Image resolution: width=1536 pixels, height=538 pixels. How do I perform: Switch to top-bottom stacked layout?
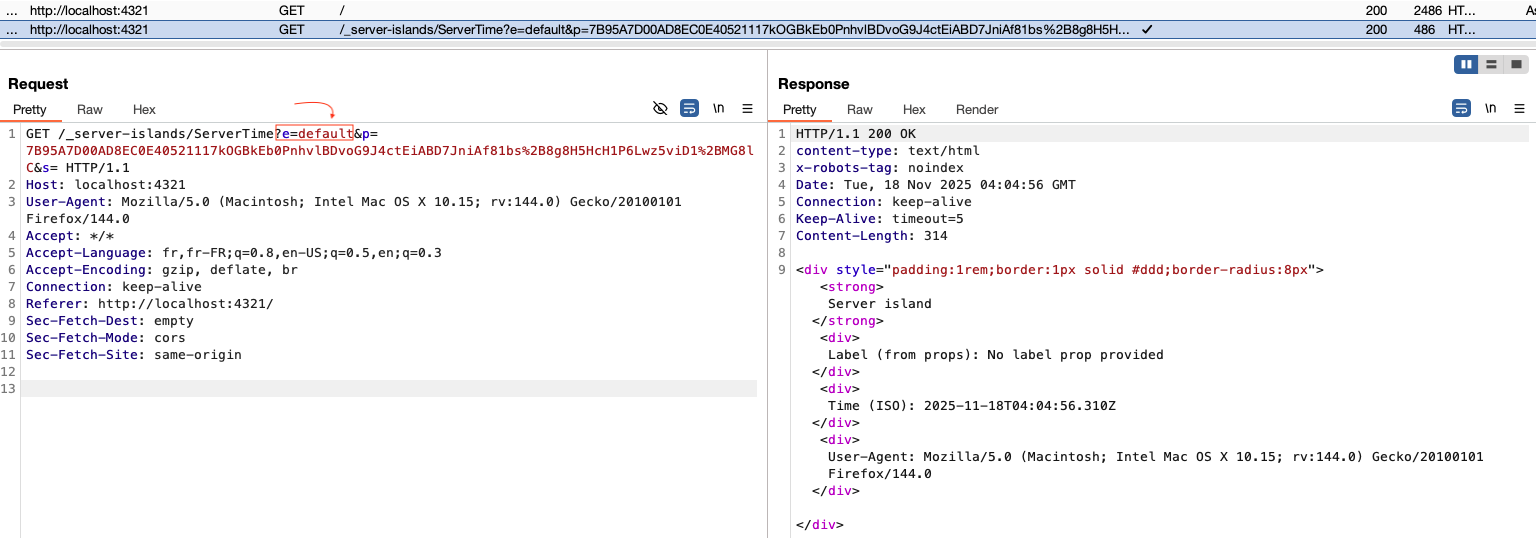pos(1491,64)
